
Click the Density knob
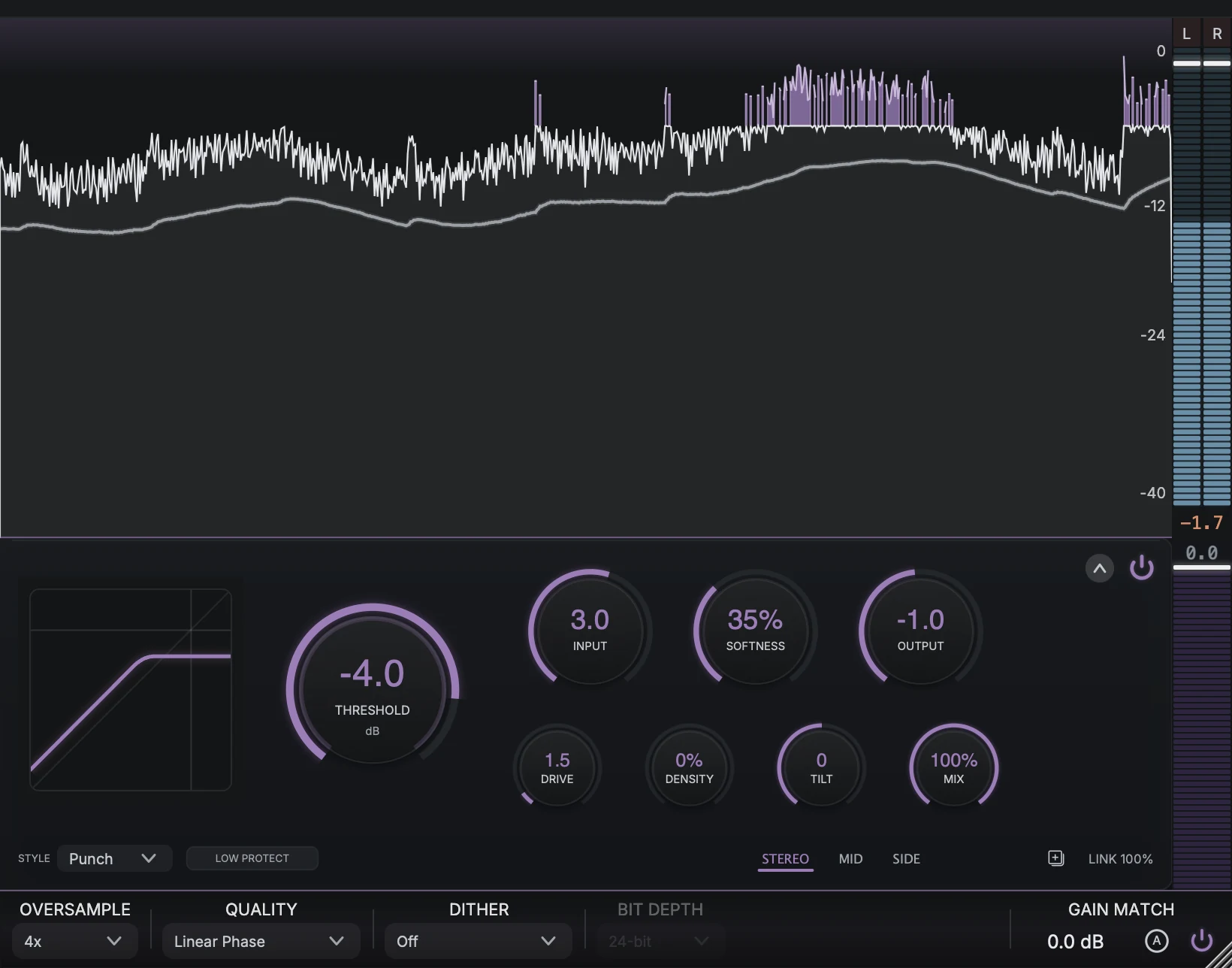tap(689, 767)
